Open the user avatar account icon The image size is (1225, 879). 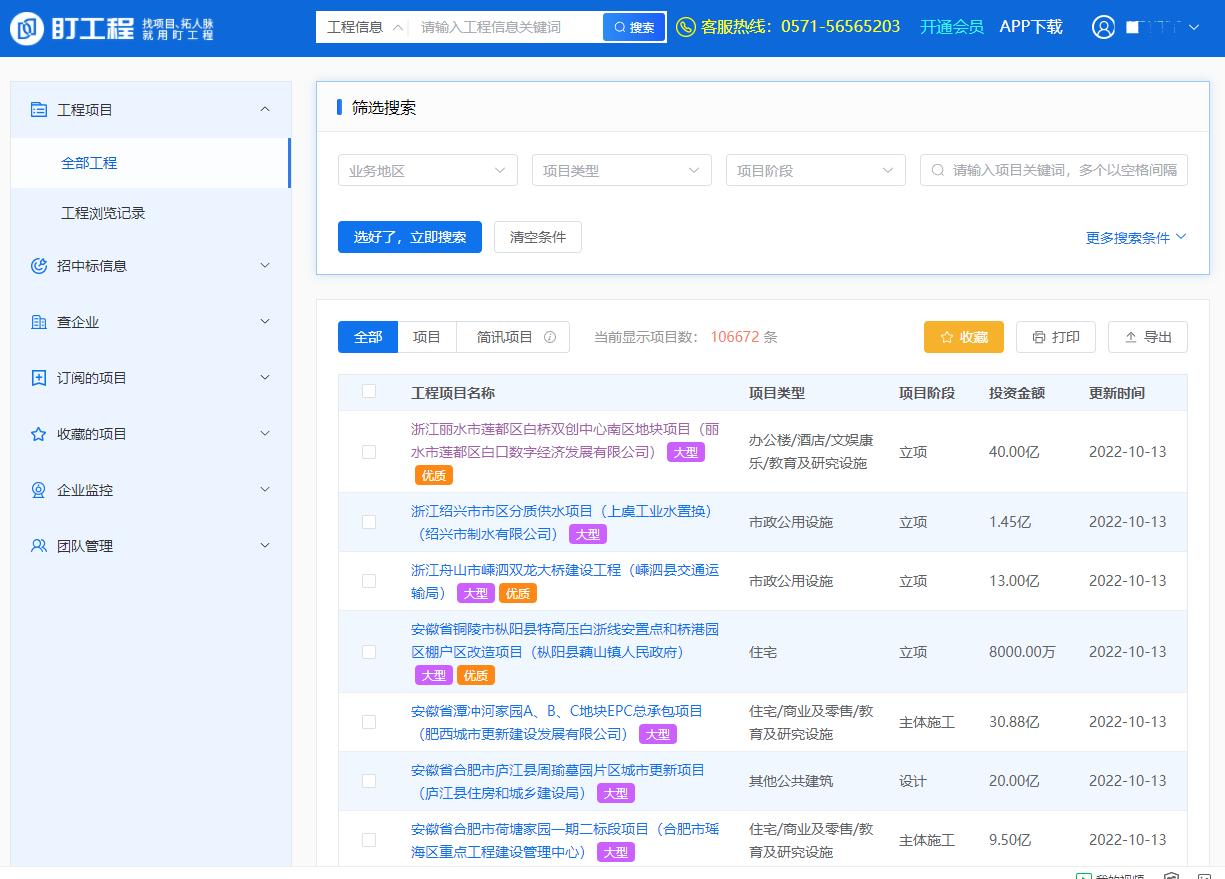pos(1103,27)
